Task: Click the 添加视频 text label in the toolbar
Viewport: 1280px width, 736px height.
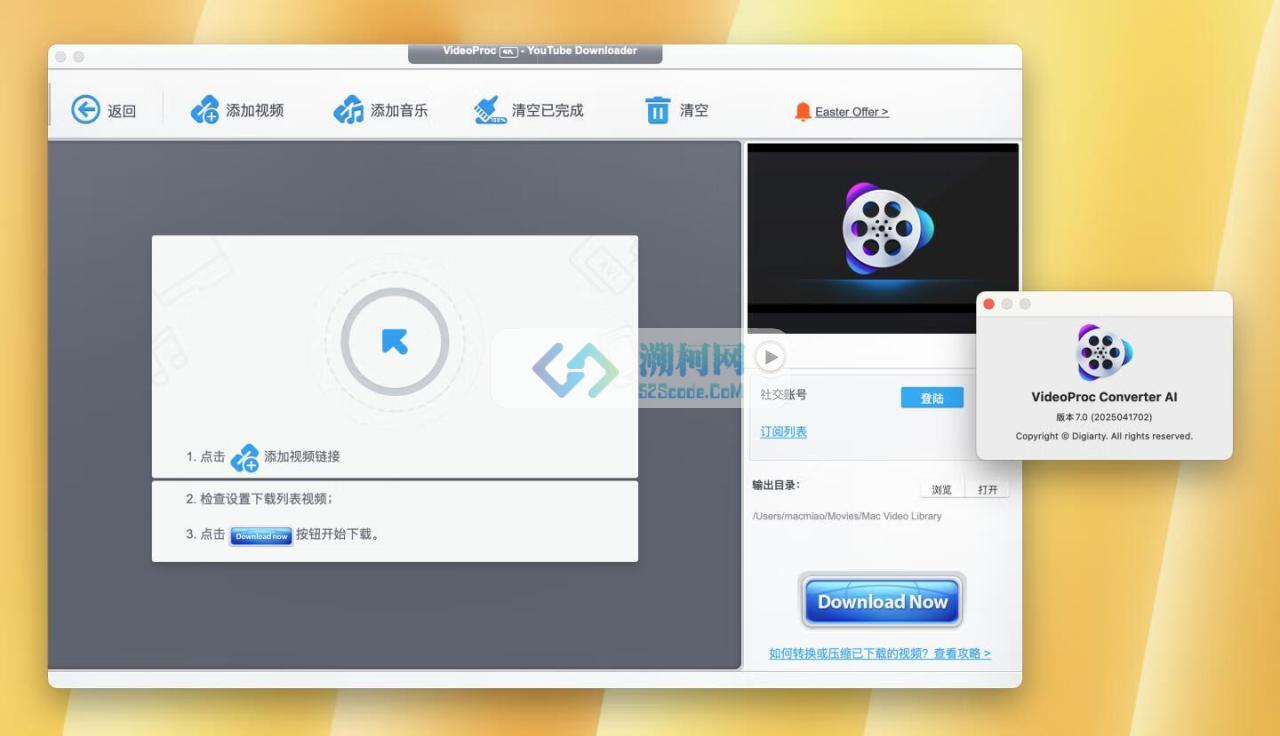Action: point(255,111)
